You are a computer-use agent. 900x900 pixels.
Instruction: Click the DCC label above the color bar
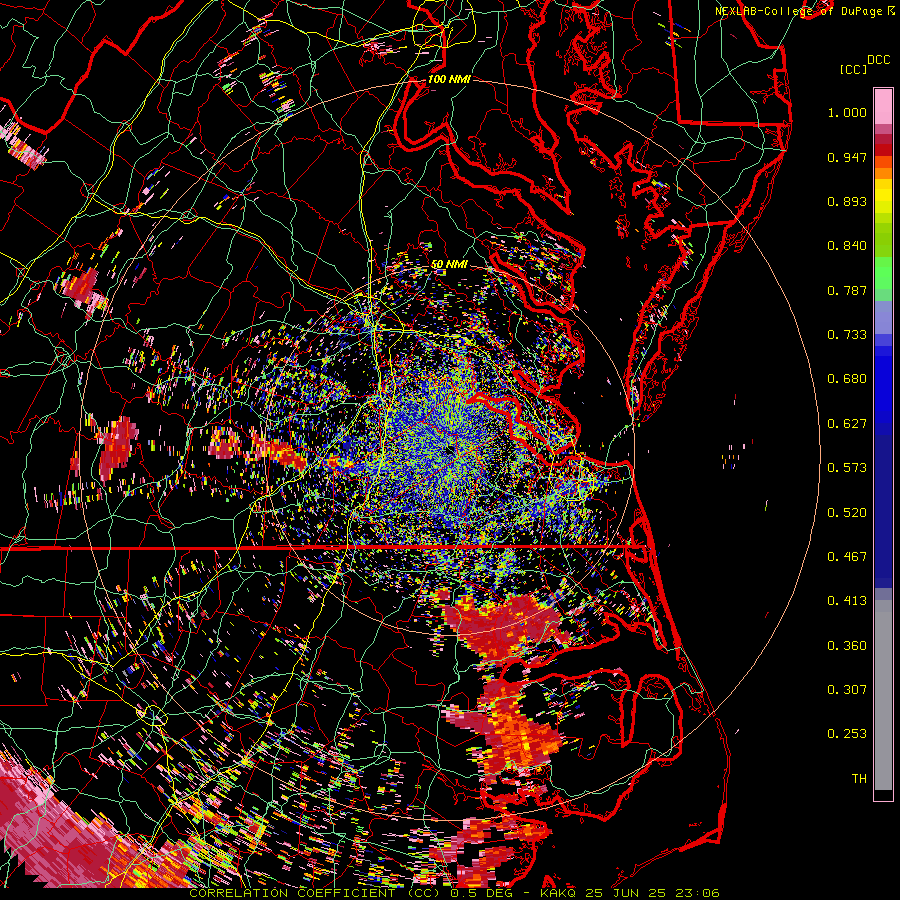coord(878,60)
